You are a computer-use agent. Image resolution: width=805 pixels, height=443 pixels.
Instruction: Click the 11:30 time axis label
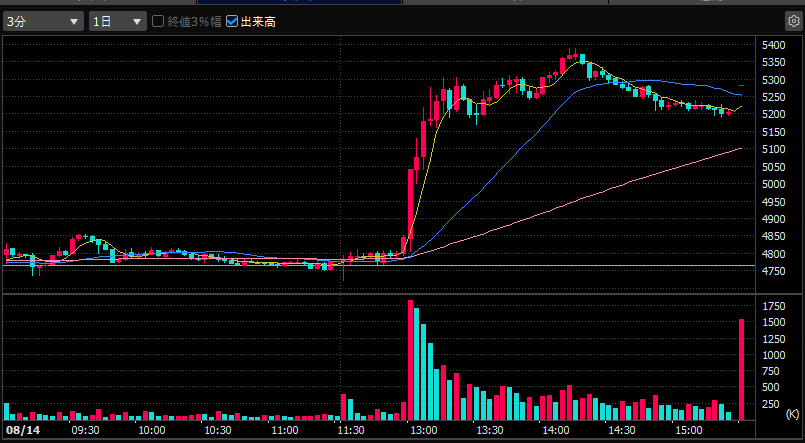pyautogui.click(x=351, y=430)
